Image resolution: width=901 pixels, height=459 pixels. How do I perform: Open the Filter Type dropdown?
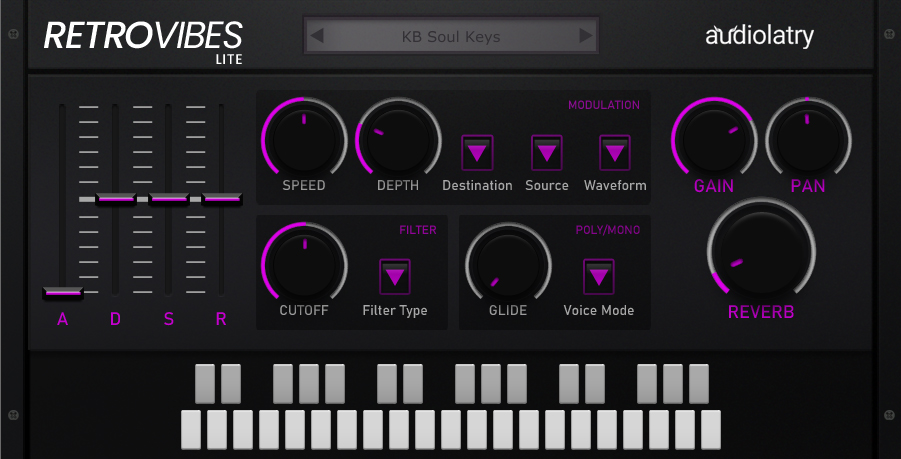pyautogui.click(x=395, y=277)
